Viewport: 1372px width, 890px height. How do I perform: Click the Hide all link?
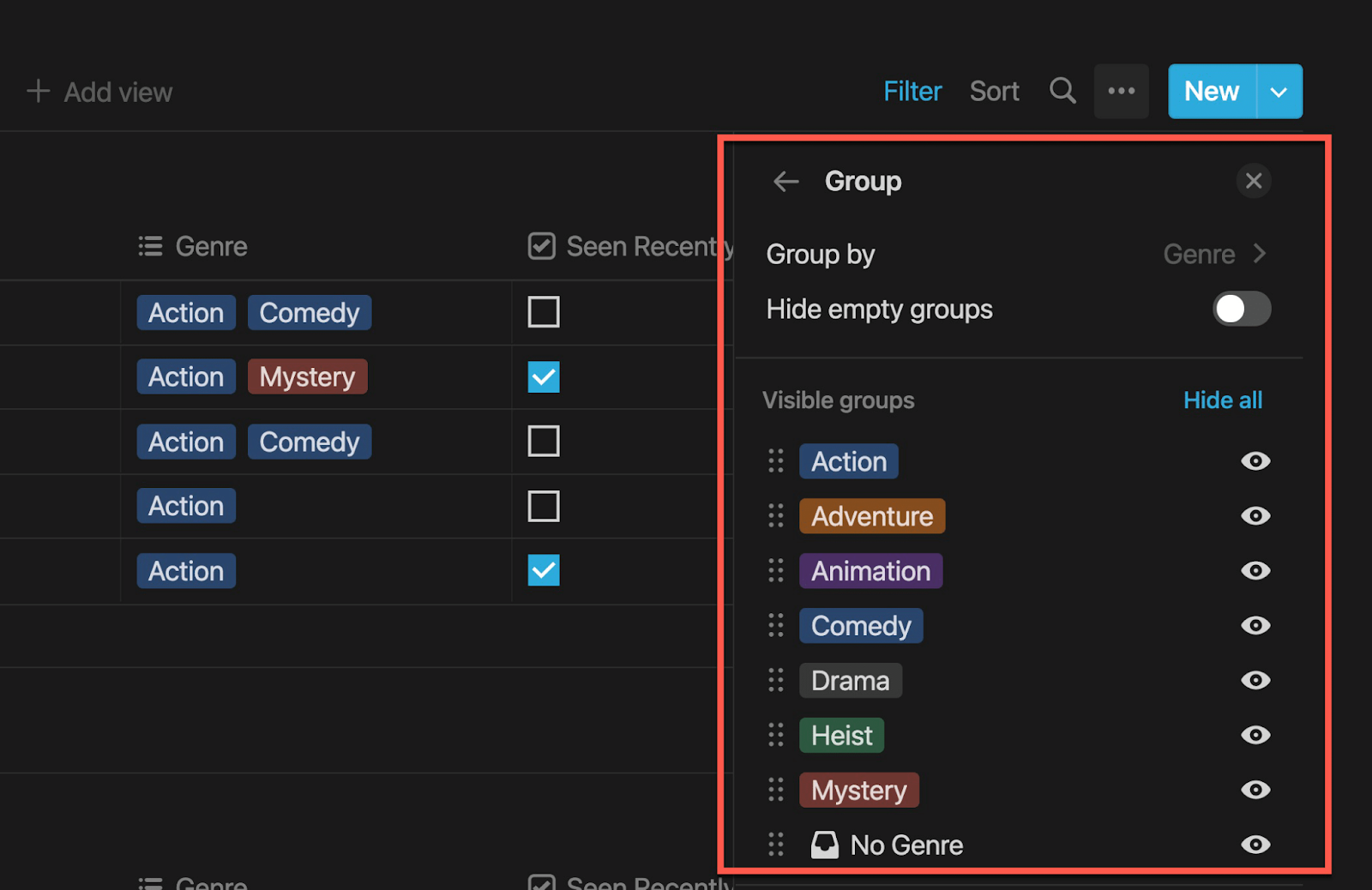click(x=1223, y=400)
